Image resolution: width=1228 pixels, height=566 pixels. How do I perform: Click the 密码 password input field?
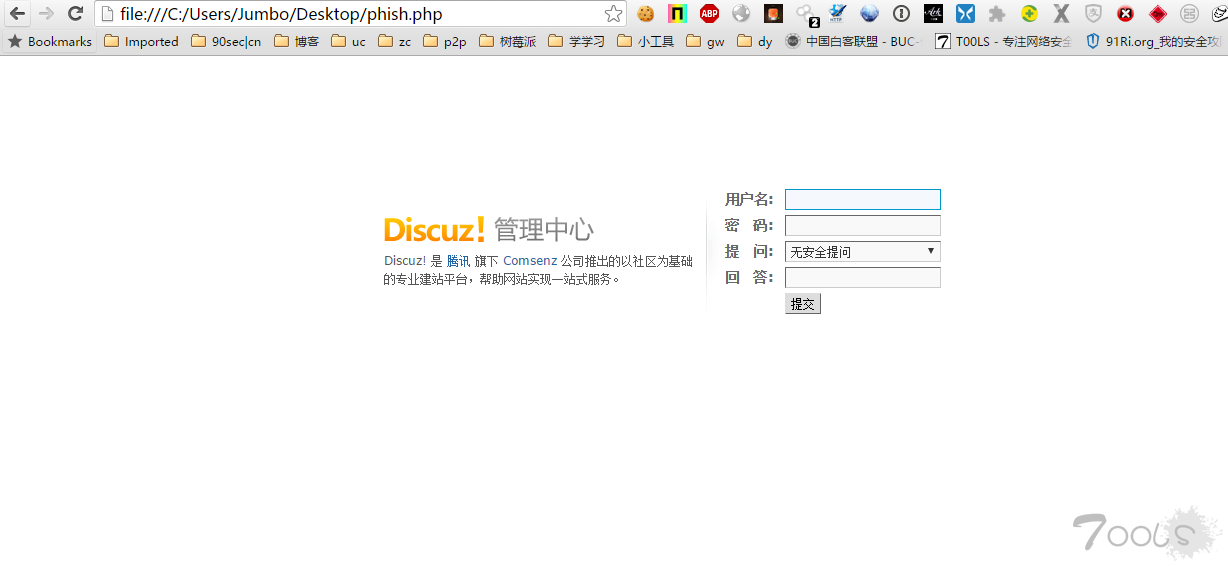pyautogui.click(x=862, y=226)
